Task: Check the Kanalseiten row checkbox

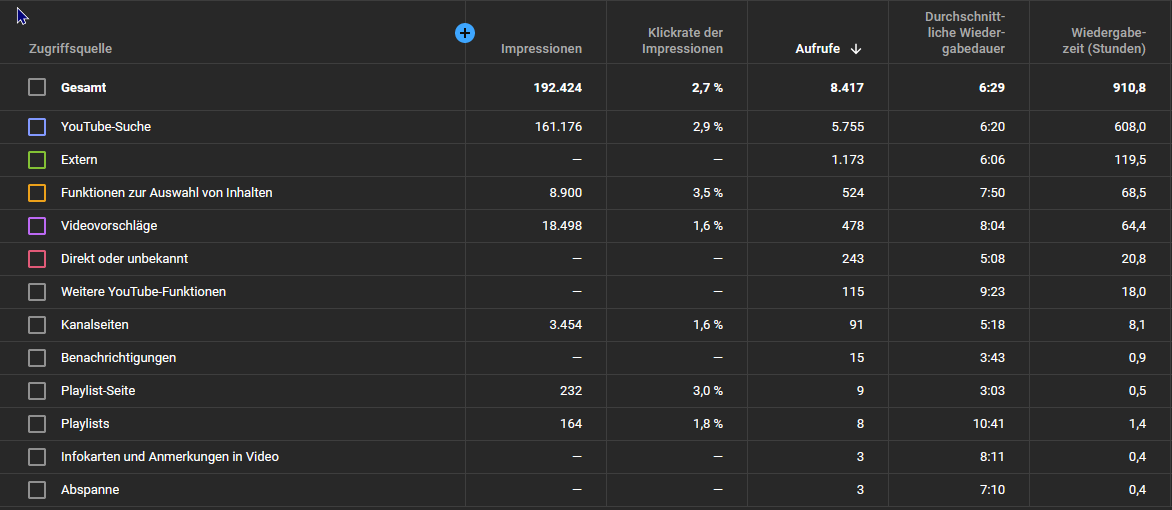Action: pyautogui.click(x=37, y=325)
